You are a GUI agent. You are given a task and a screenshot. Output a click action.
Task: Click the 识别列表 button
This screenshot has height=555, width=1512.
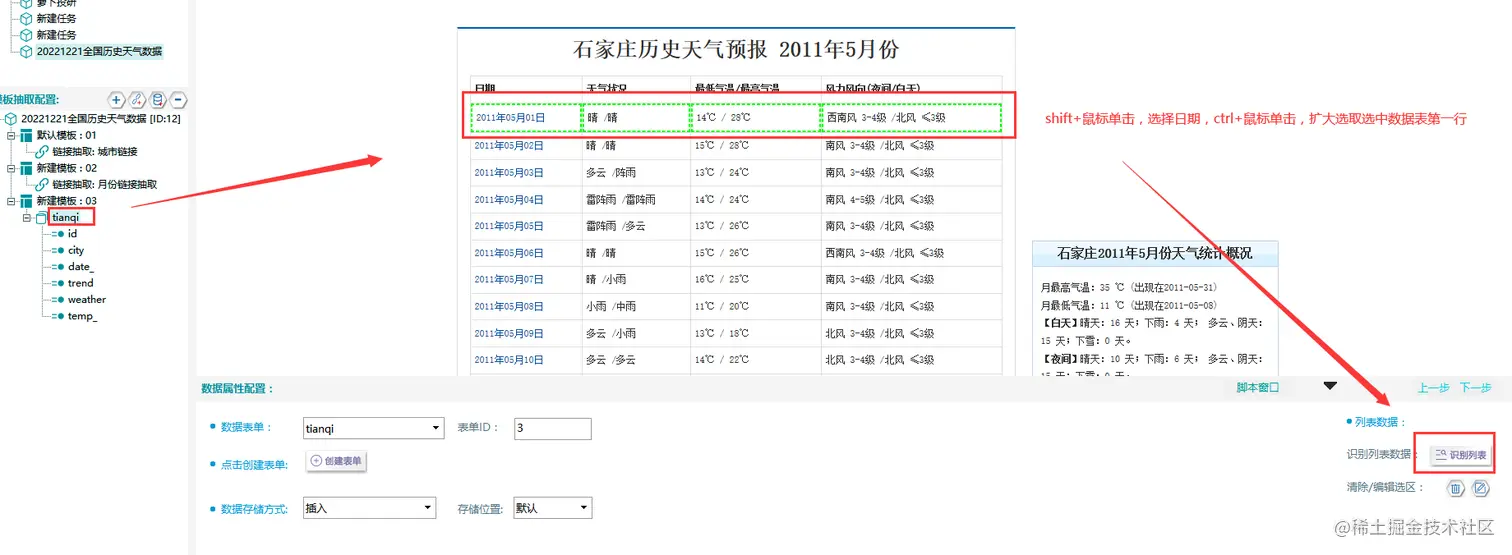[1460, 455]
